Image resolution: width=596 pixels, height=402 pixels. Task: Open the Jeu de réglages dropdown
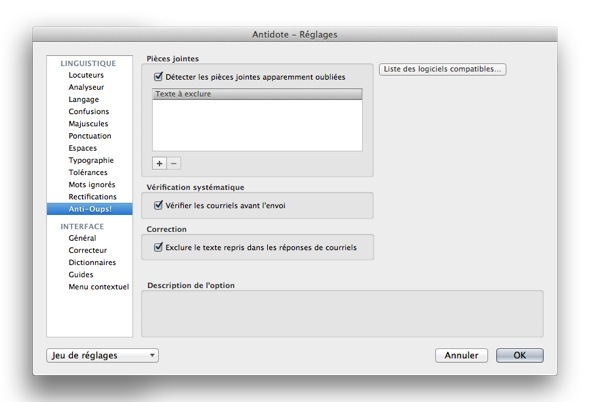click(103, 356)
